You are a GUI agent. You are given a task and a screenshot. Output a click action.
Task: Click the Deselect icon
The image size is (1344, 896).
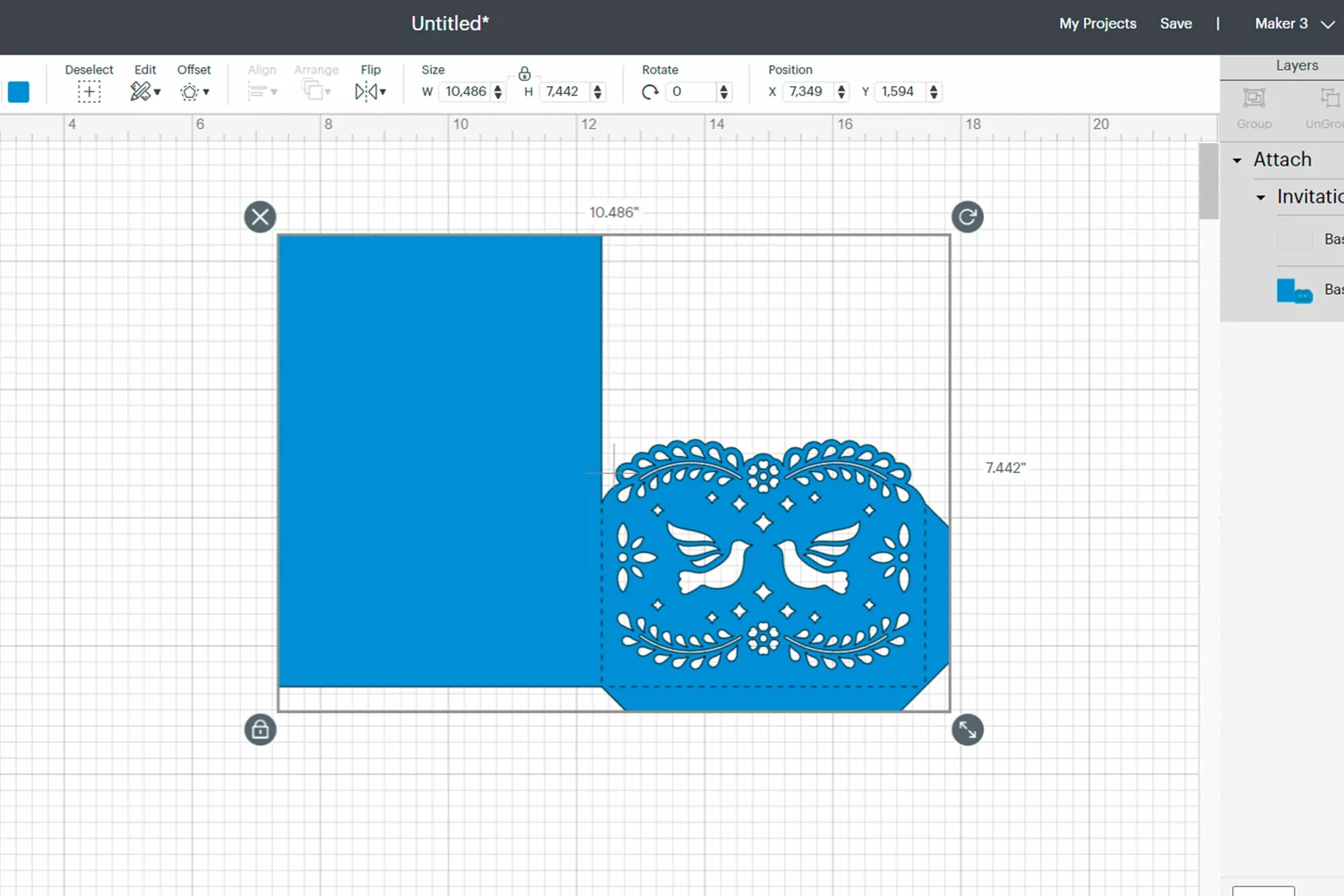point(89,91)
